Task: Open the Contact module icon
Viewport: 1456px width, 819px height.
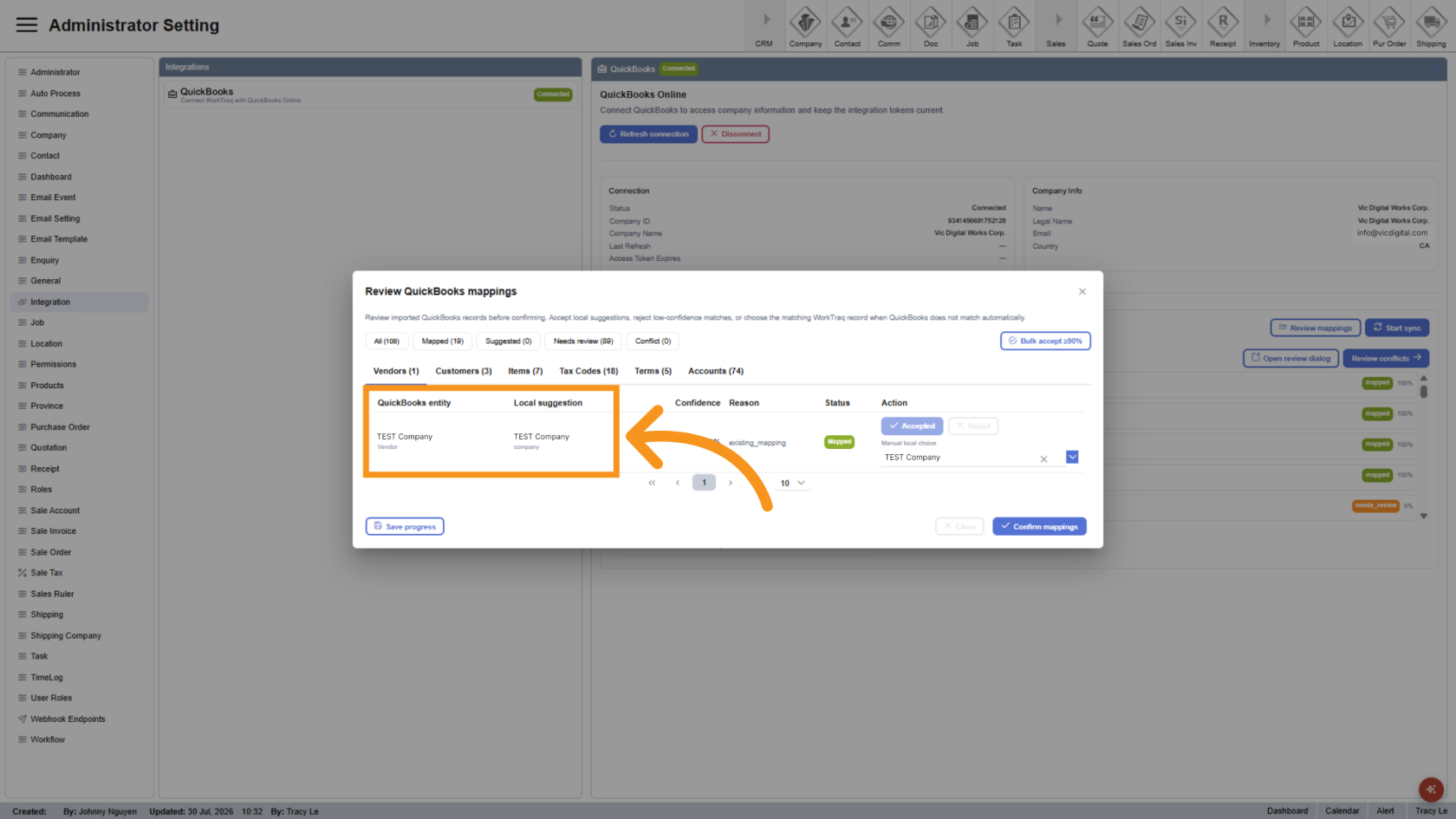Action: point(847,26)
